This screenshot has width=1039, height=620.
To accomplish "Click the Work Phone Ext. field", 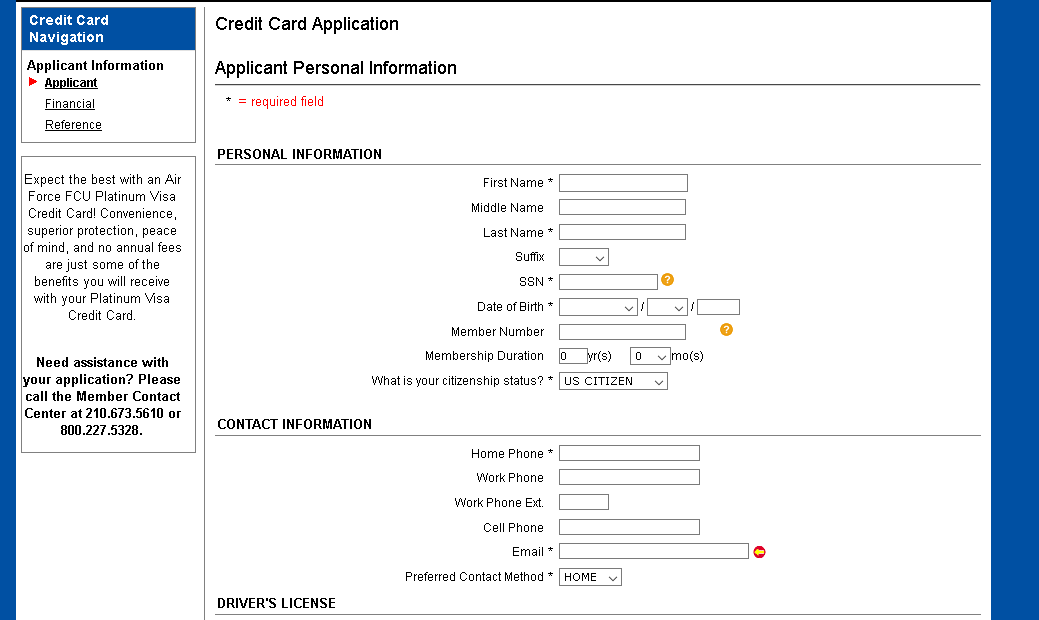I will pyautogui.click(x=583, y=502).
